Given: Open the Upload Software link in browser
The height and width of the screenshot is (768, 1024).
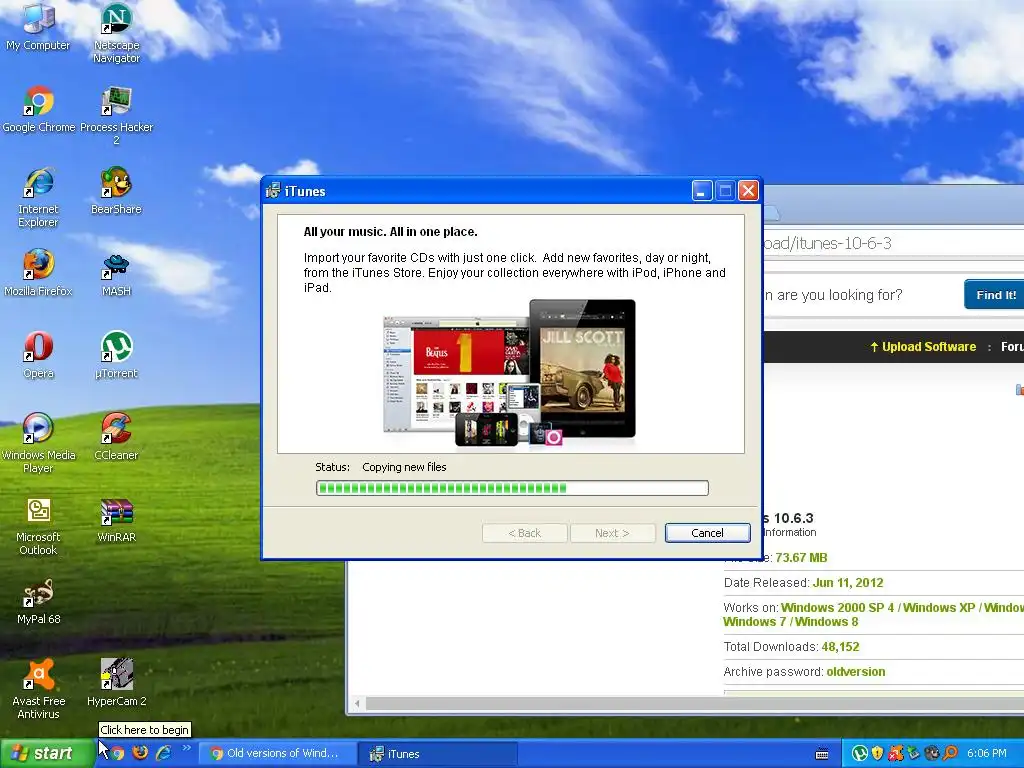Looking at the screenshot, I should tap(923, 347).
